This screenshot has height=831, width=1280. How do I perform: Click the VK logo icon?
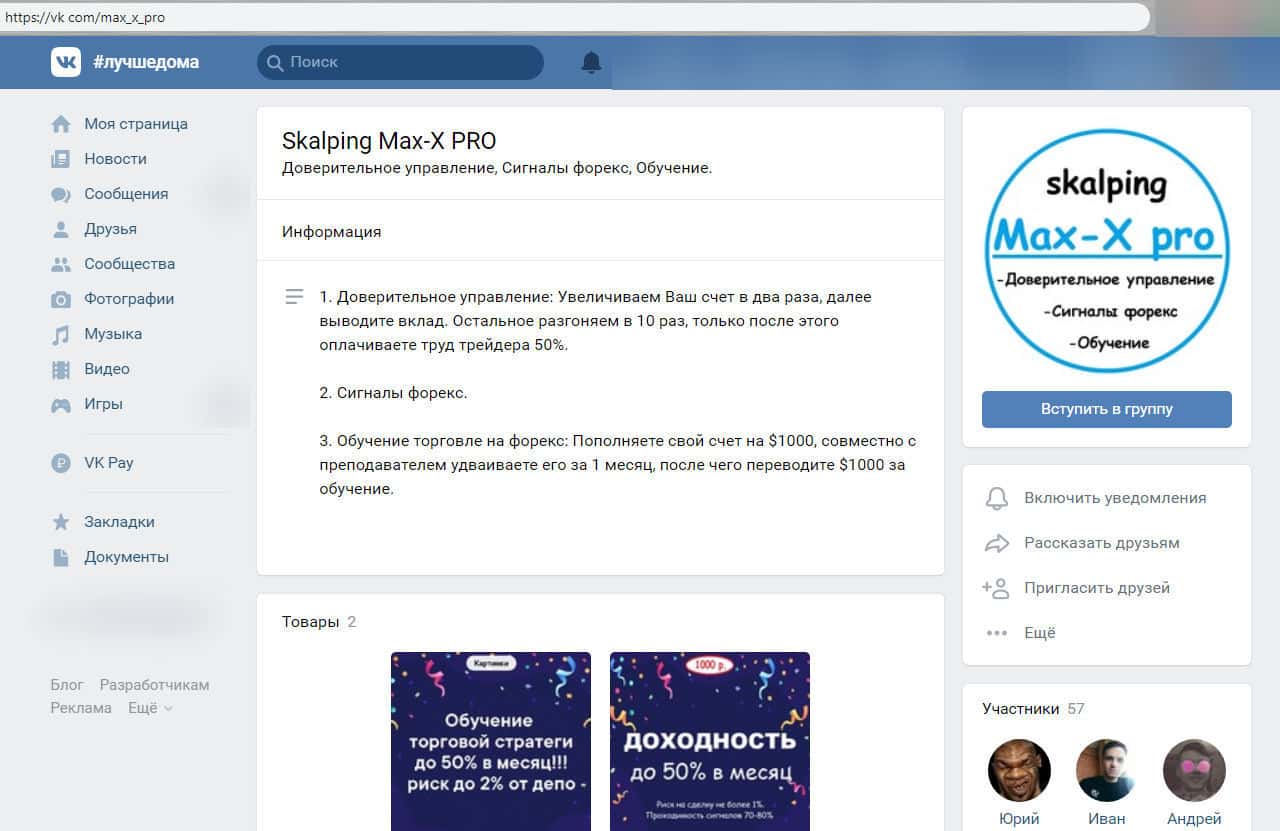coord(66,62)
